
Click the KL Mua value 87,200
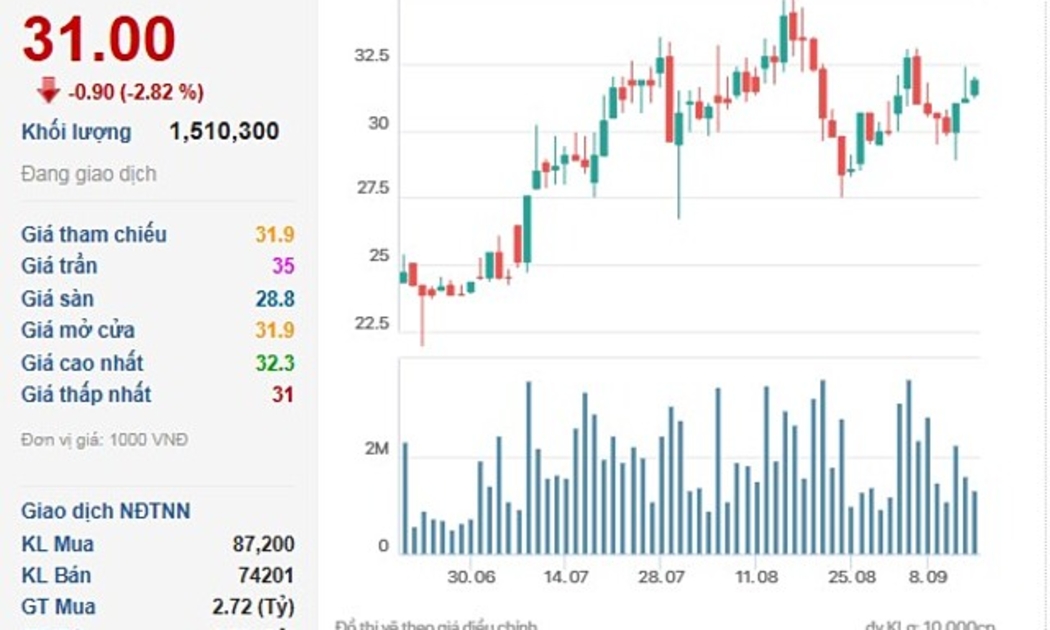(x=263, y=544)
